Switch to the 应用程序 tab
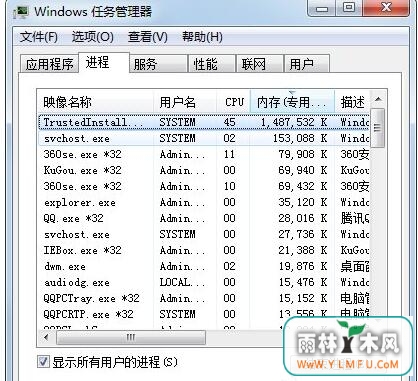 (49, 64)
